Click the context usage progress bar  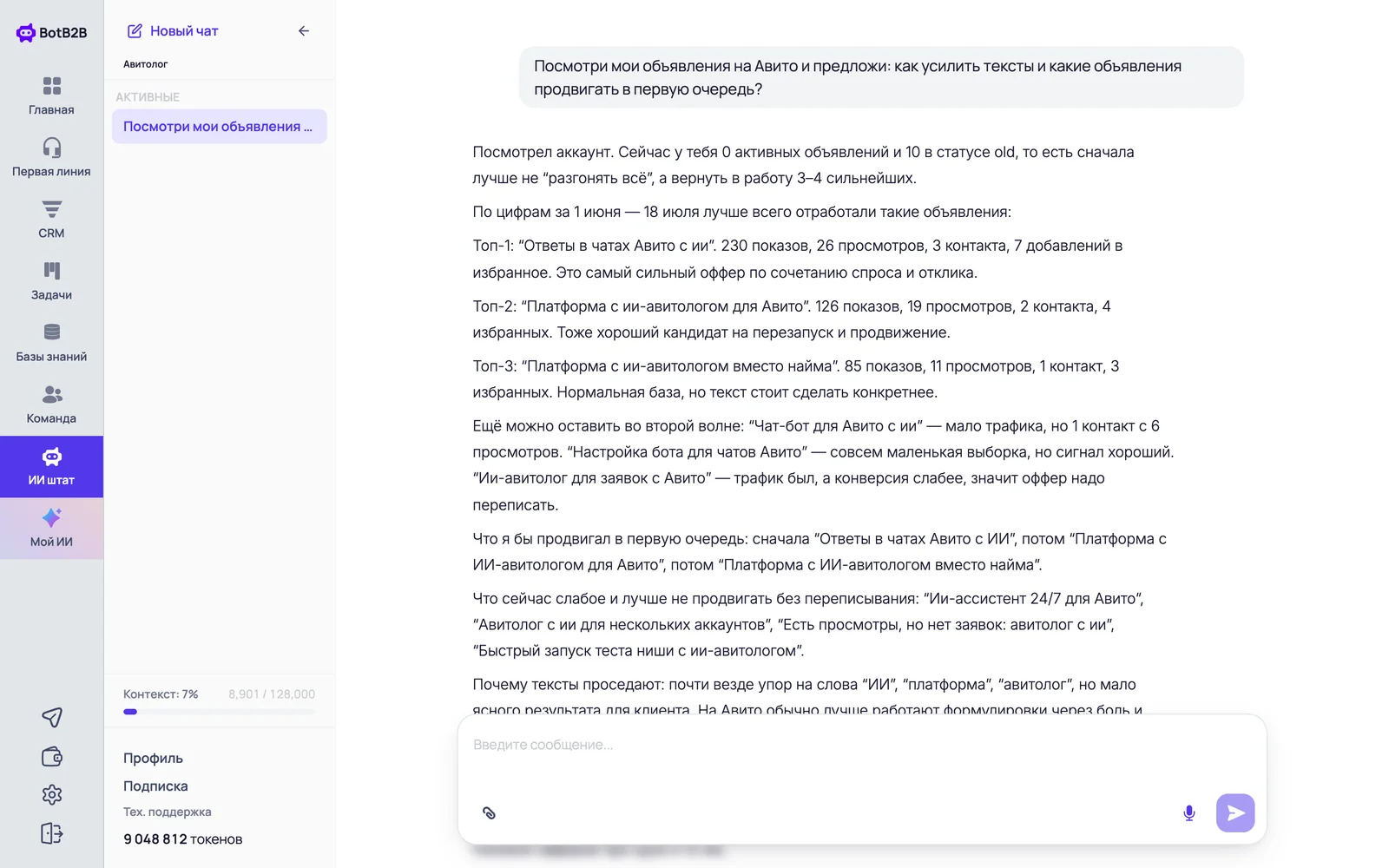click(219, 712)
